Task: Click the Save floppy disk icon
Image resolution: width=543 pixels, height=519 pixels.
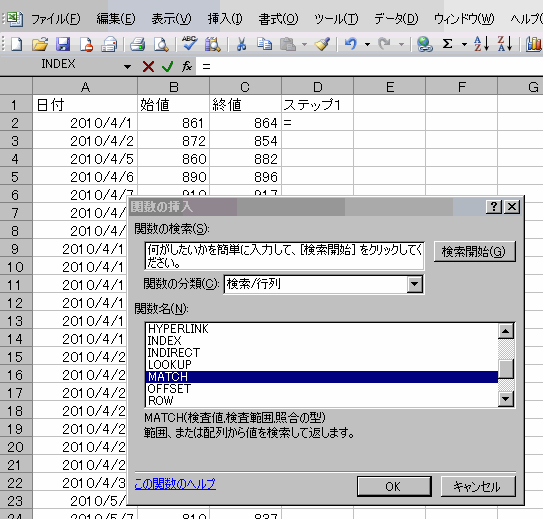Action: click(63, 44)
